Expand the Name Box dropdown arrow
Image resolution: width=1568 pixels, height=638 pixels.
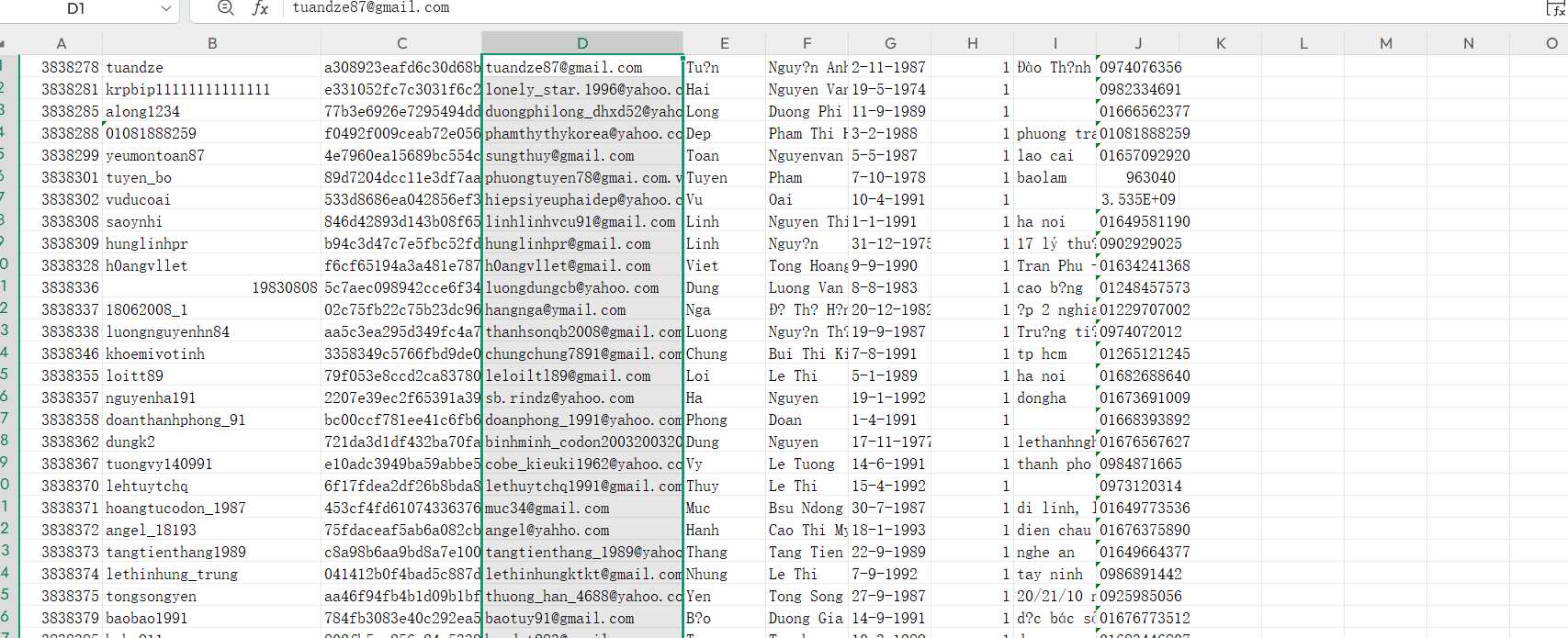tap(166, 8)
